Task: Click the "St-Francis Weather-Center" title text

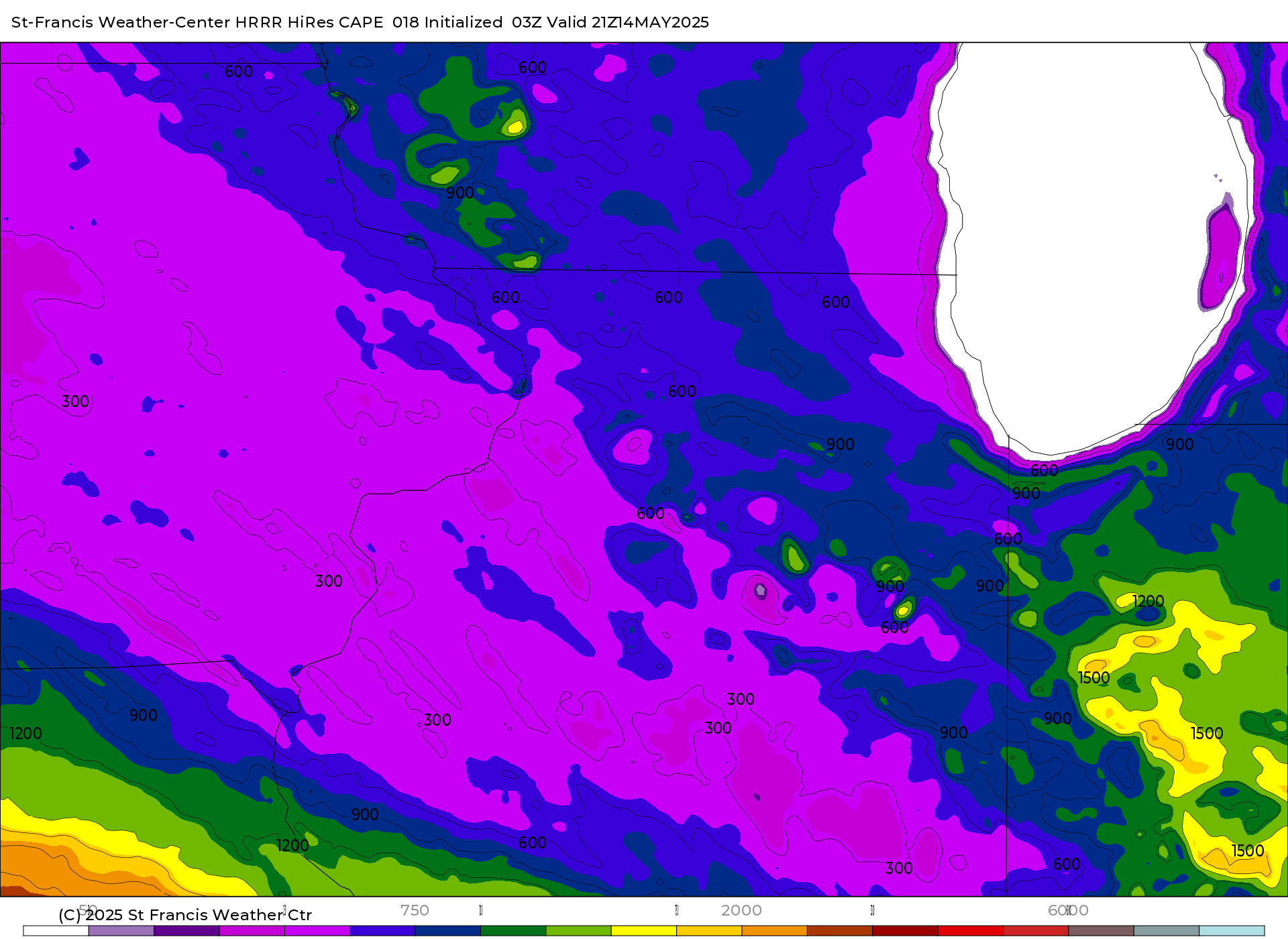Action: 121,22
